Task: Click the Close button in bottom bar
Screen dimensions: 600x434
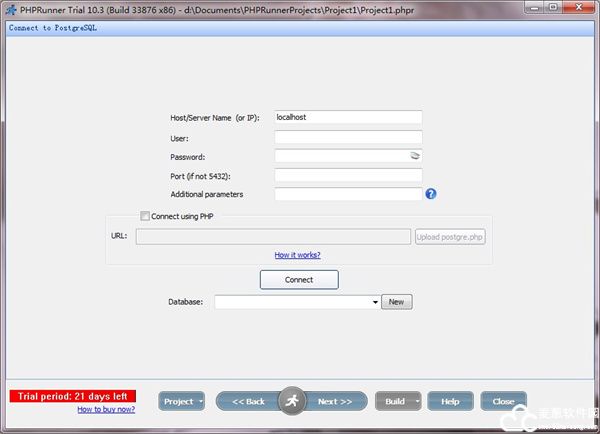Action: [x=504, y=401]
